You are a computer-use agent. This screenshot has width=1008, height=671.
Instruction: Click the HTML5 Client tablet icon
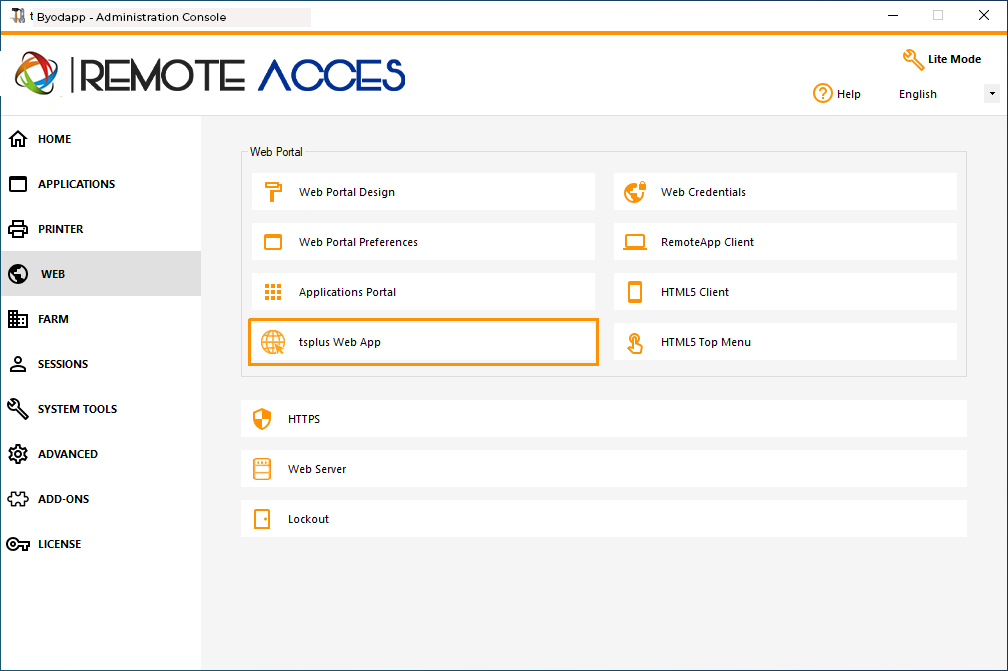[635, 292]
